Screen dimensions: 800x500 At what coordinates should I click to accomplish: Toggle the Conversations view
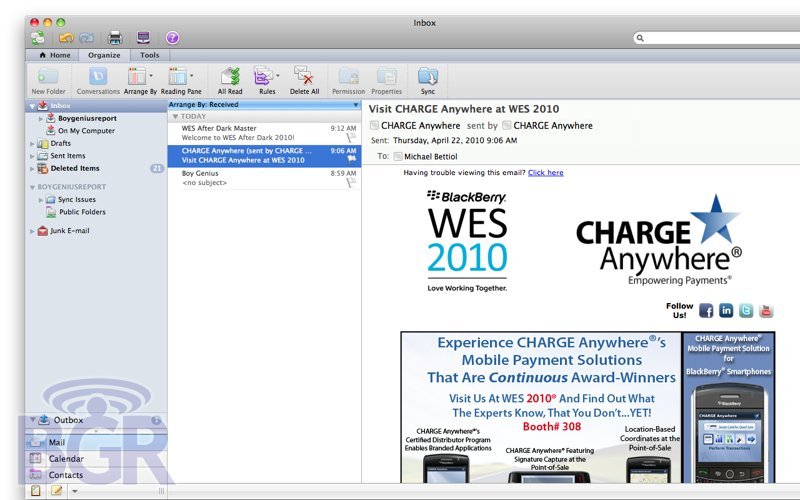[98, 76]
